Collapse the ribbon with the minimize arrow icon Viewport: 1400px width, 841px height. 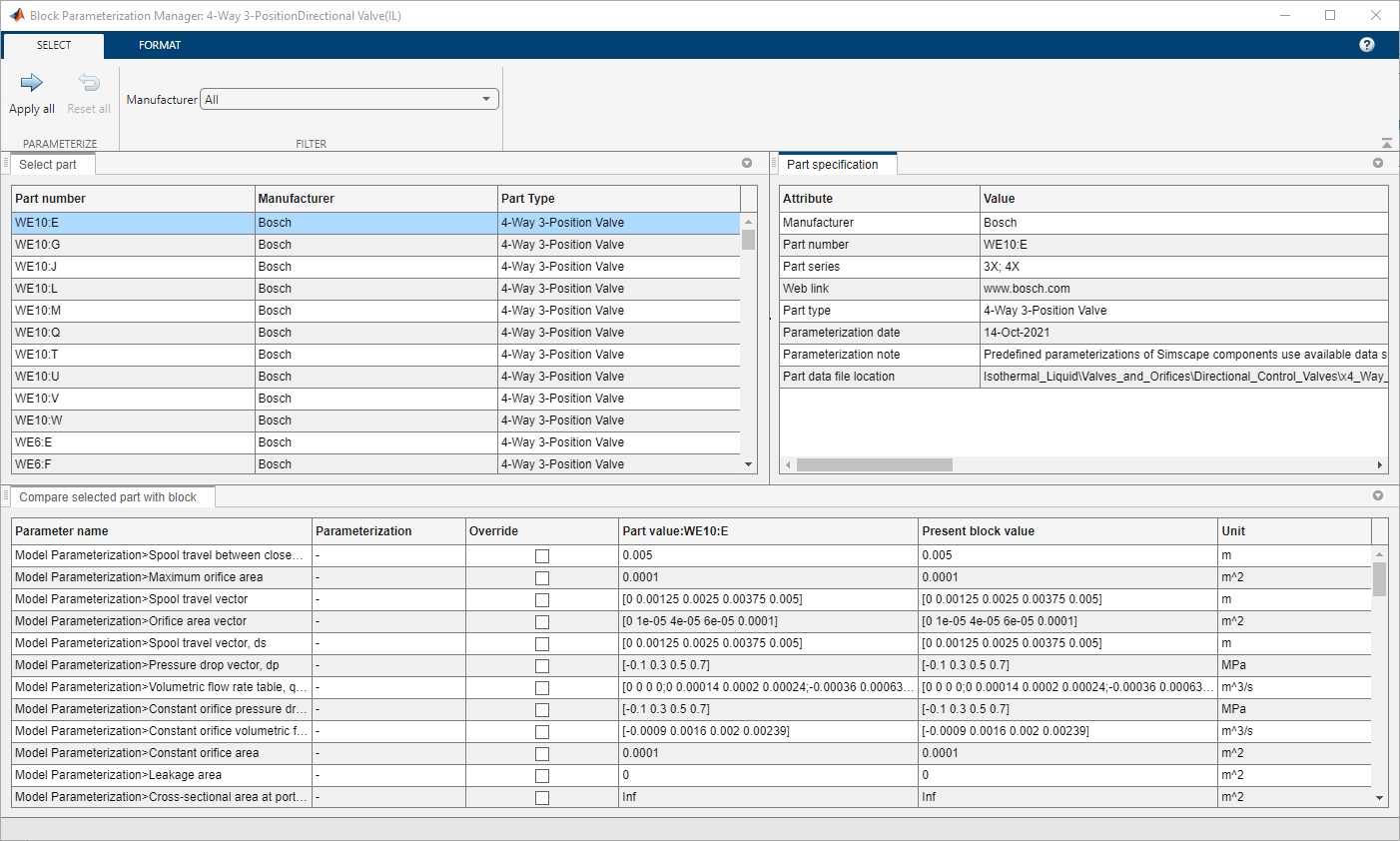pyautogui.click(x=1387, y=142)
